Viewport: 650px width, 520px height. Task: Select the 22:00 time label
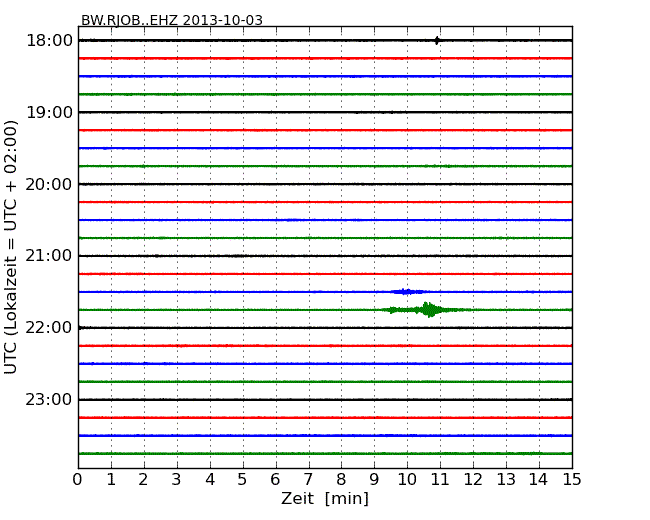[x=49, y=328]
